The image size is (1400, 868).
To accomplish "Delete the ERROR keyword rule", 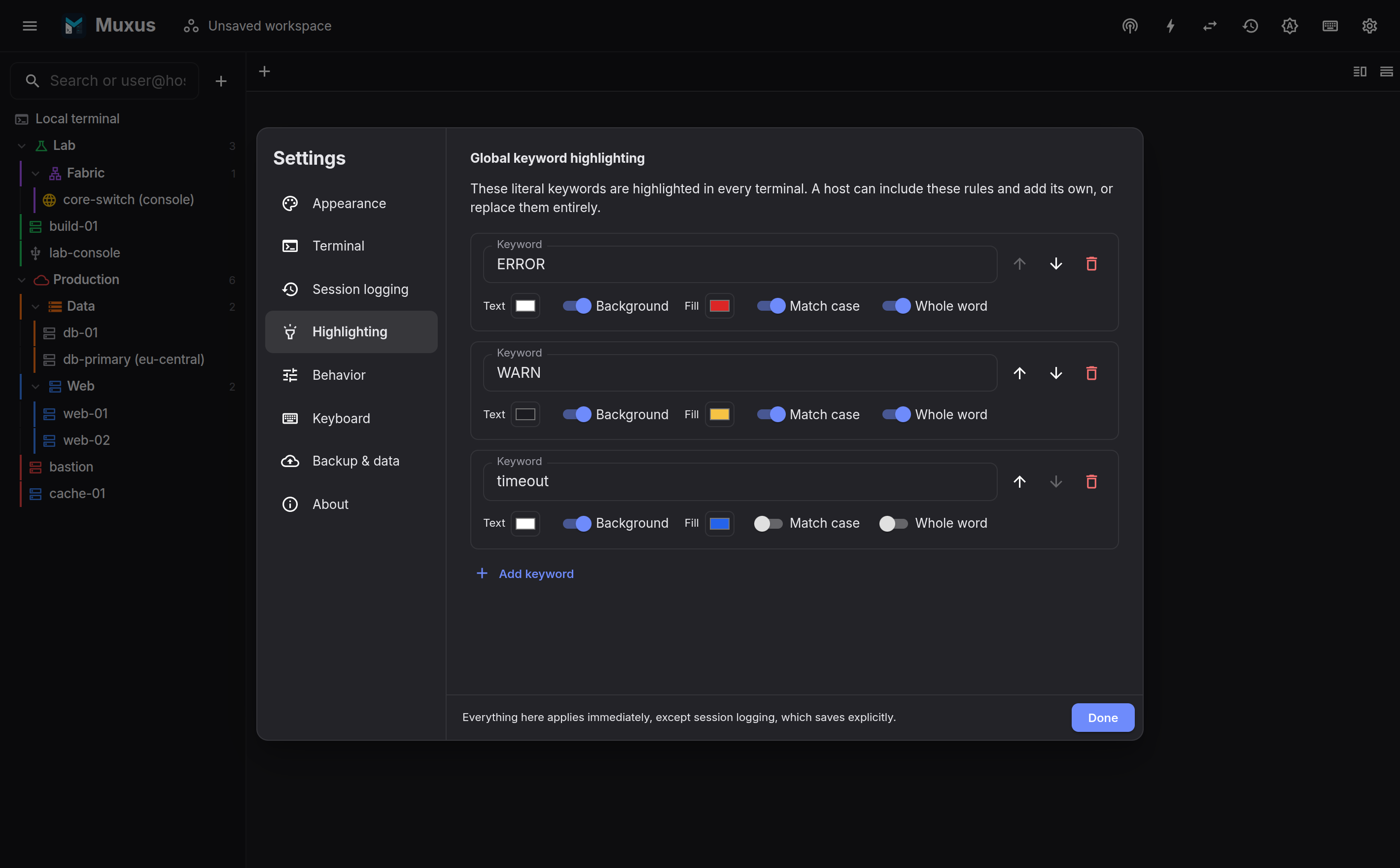I will click(x=1091, y=264).
